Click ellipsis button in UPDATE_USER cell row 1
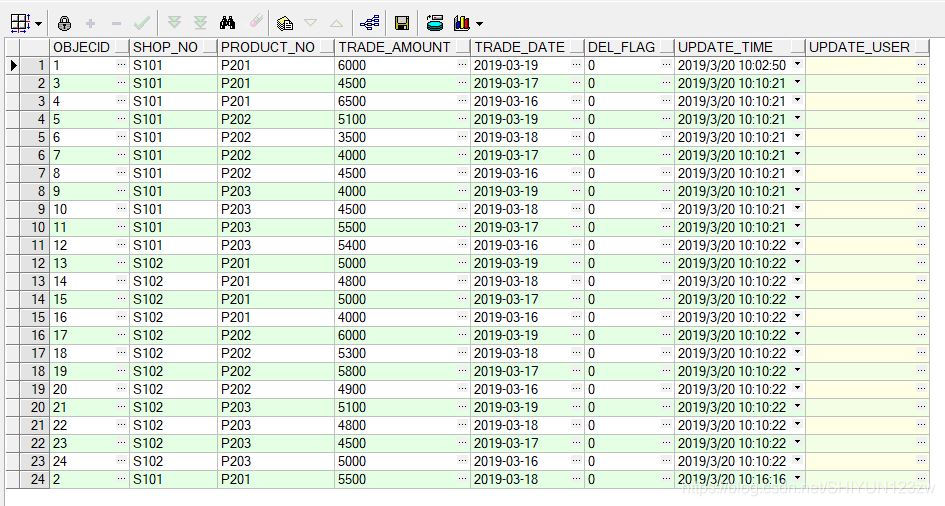This screenshot has height=506, width=945. [x=921, y=64]
